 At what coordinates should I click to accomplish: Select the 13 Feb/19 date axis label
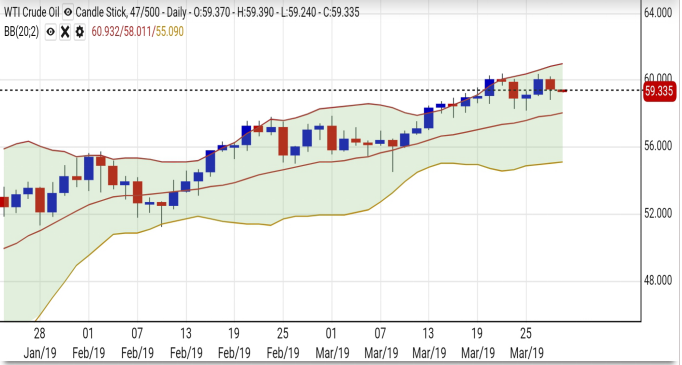186,343
